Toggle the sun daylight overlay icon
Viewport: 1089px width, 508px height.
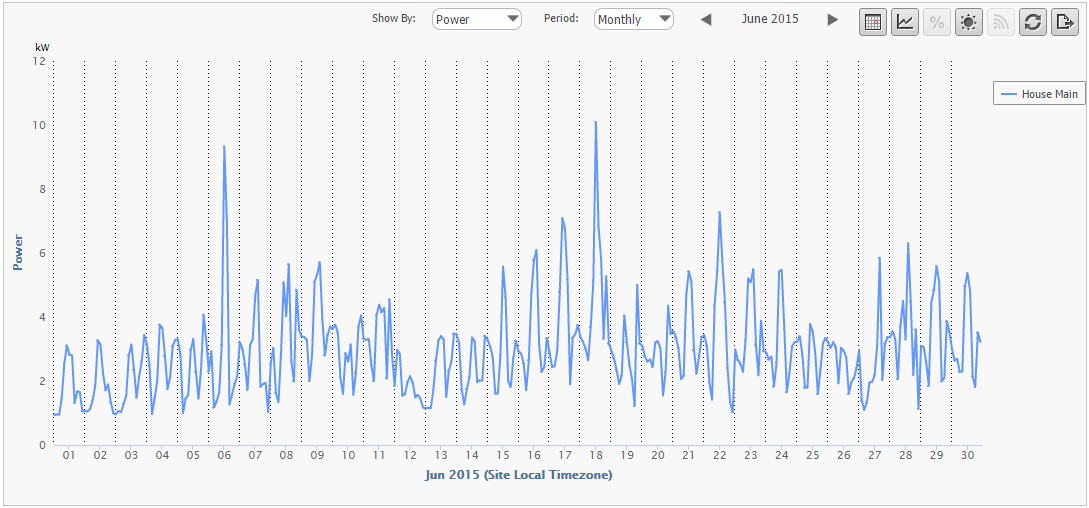point(968,22)
